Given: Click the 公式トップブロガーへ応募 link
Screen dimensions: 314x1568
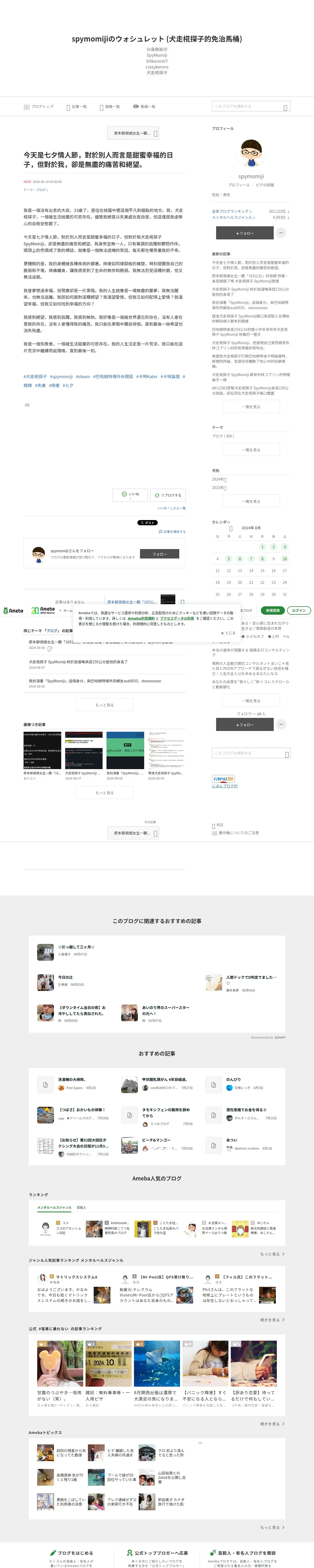Looking at the screenshot, I should coord(157,1553).
